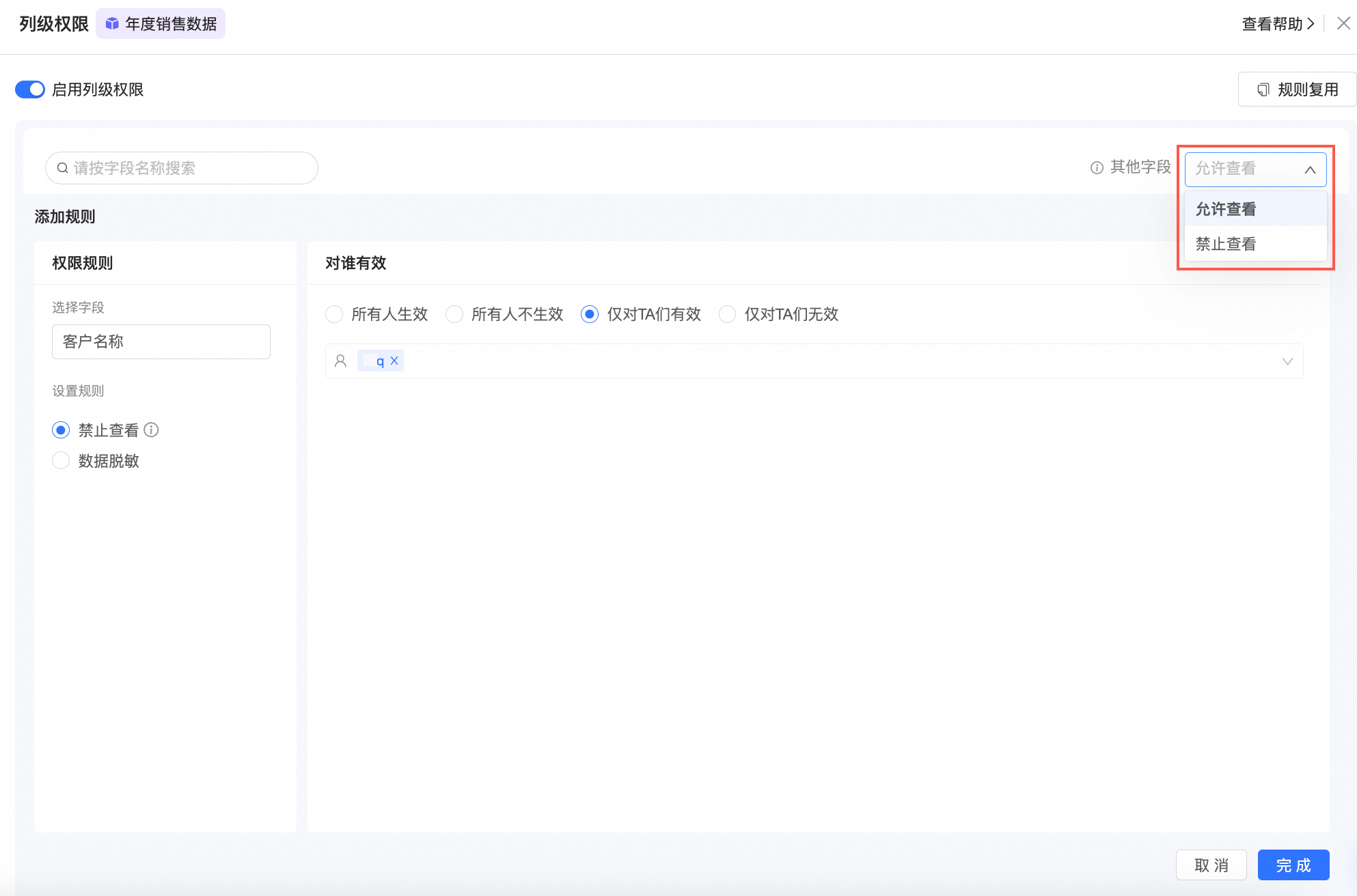The width and height of the screenshot is (1357, 896).
Task: Click the 客户名称 field selection box
Action: (x=161, y=341)
